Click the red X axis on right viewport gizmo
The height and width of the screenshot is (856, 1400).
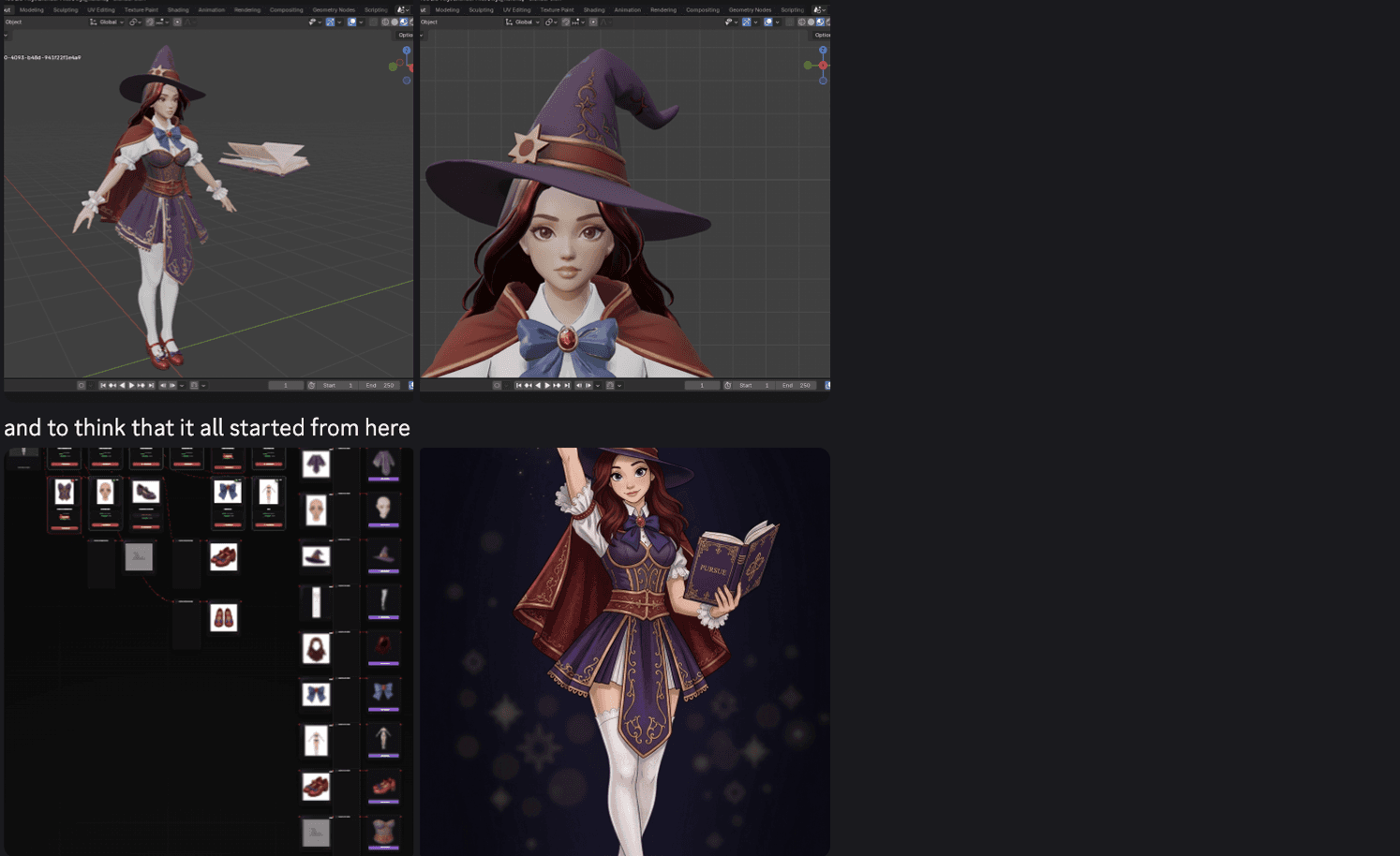tap(823, 66)
